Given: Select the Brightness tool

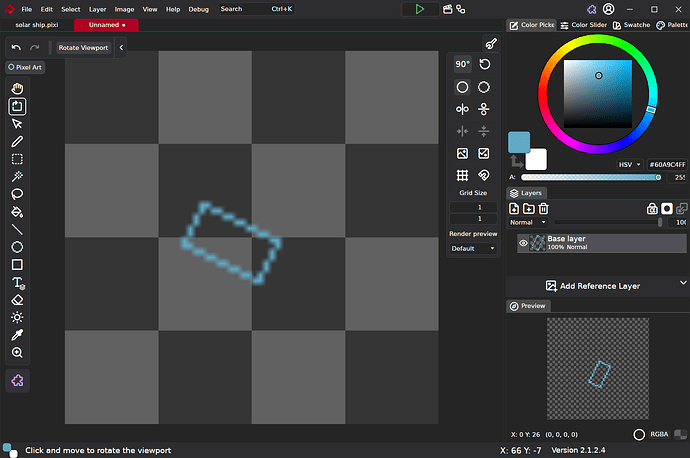Looking at the screenshot, I should click(17, 317).
